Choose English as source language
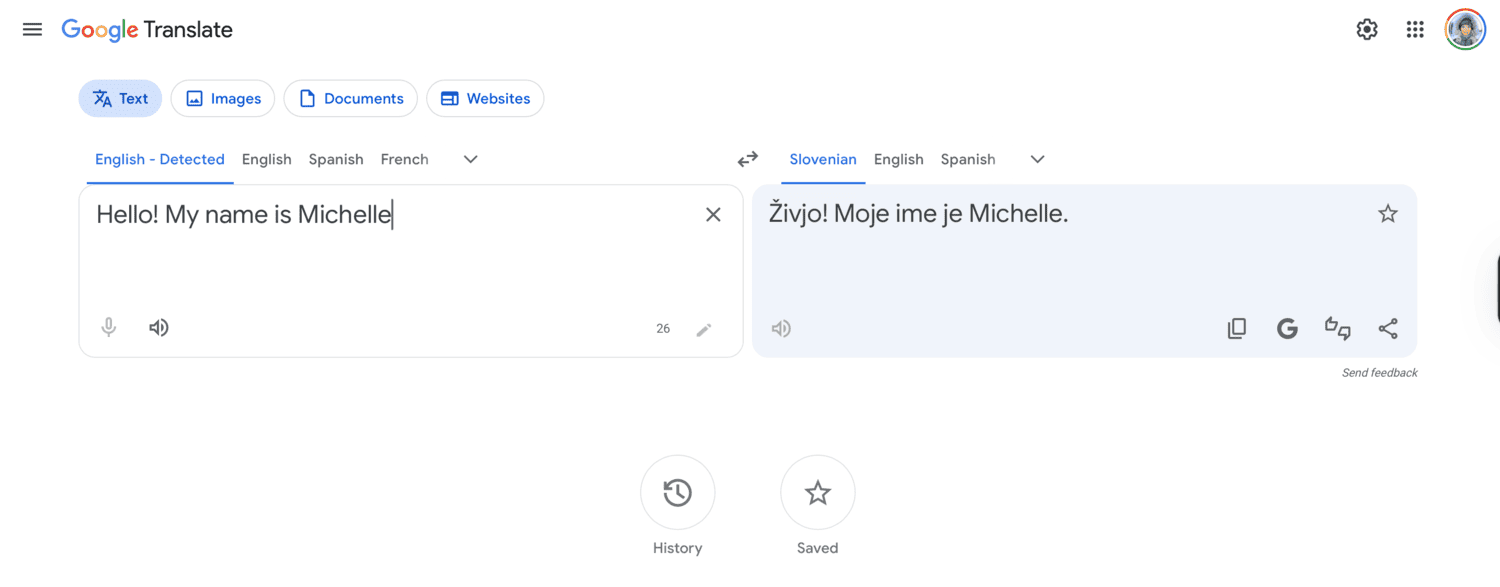 click(267, 159)
